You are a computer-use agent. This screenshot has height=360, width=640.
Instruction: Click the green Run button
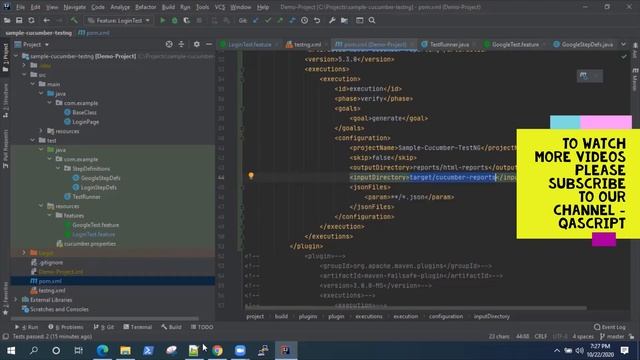click(162, 20)
